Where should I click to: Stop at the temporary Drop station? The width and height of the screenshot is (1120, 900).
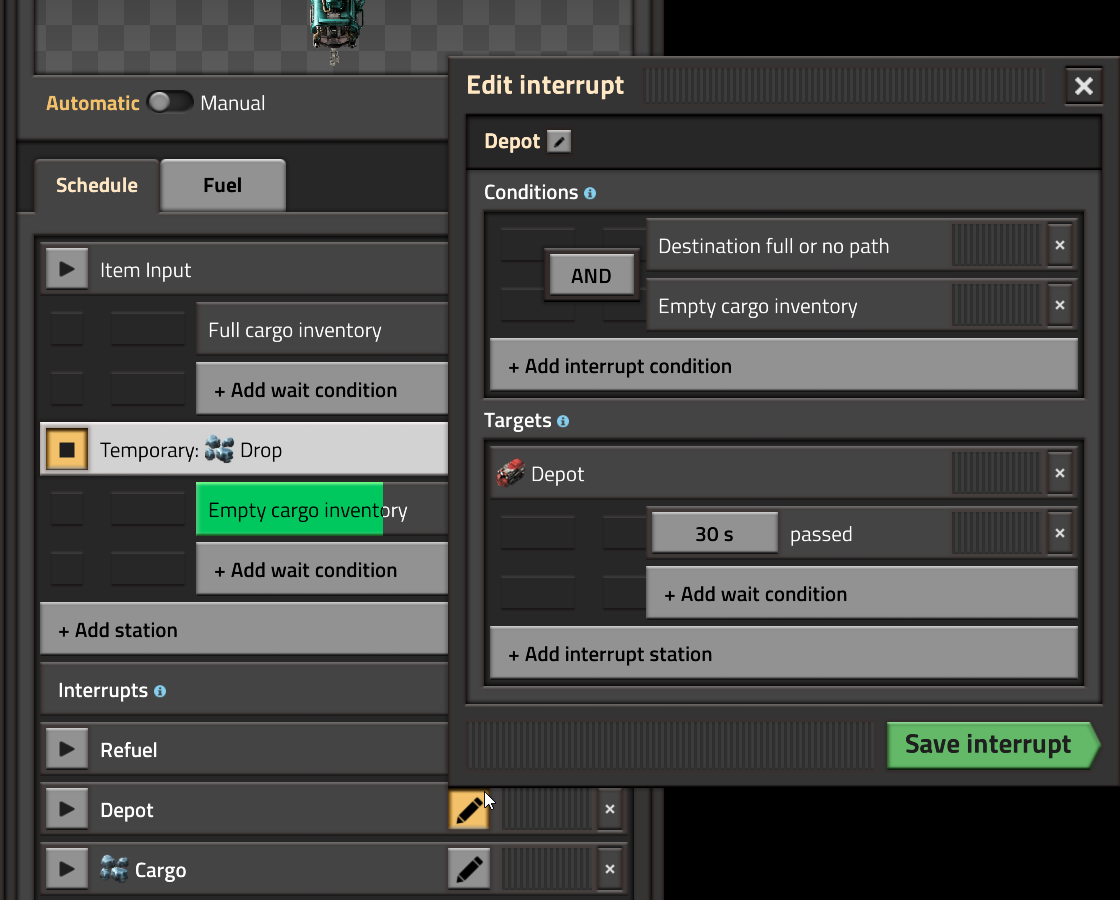67,450
